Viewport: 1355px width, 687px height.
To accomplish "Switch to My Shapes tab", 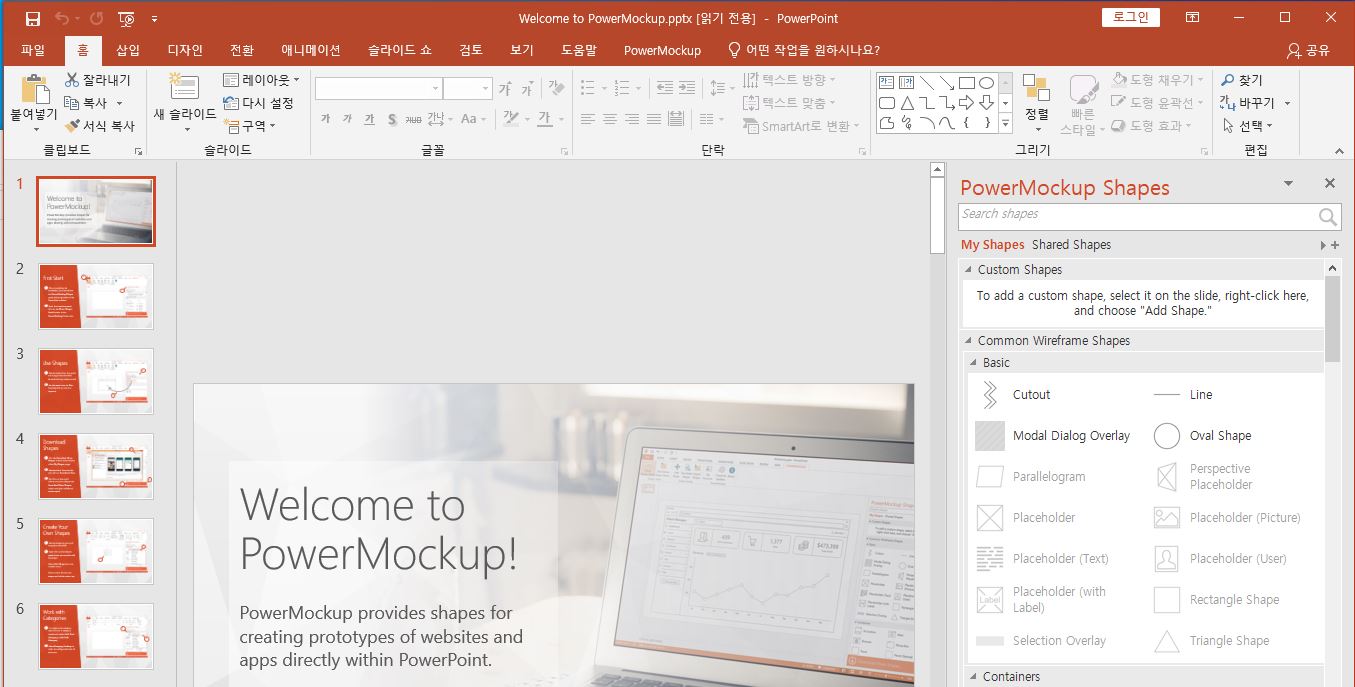I will click(992, 245).
